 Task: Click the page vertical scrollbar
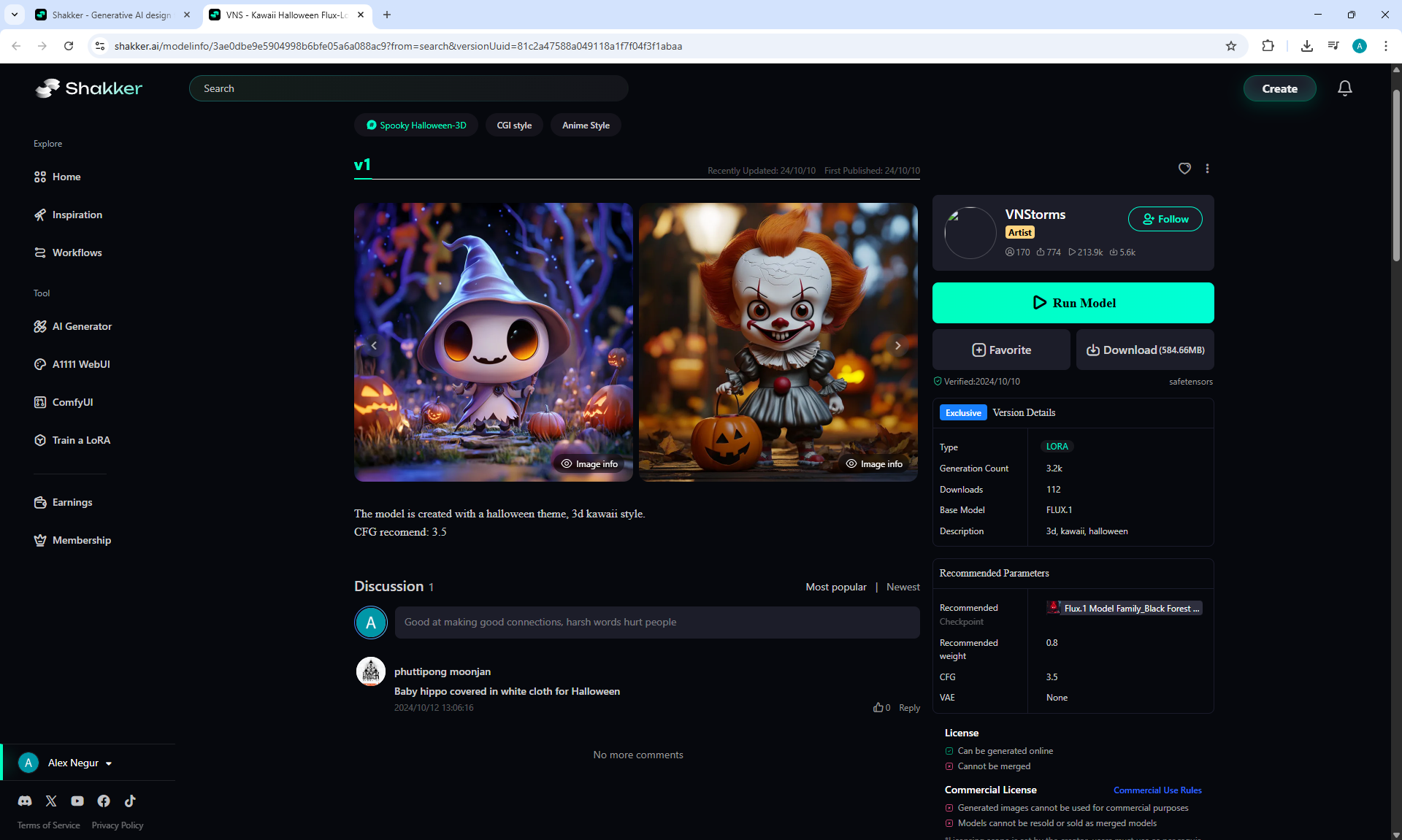click(1395, 175)
